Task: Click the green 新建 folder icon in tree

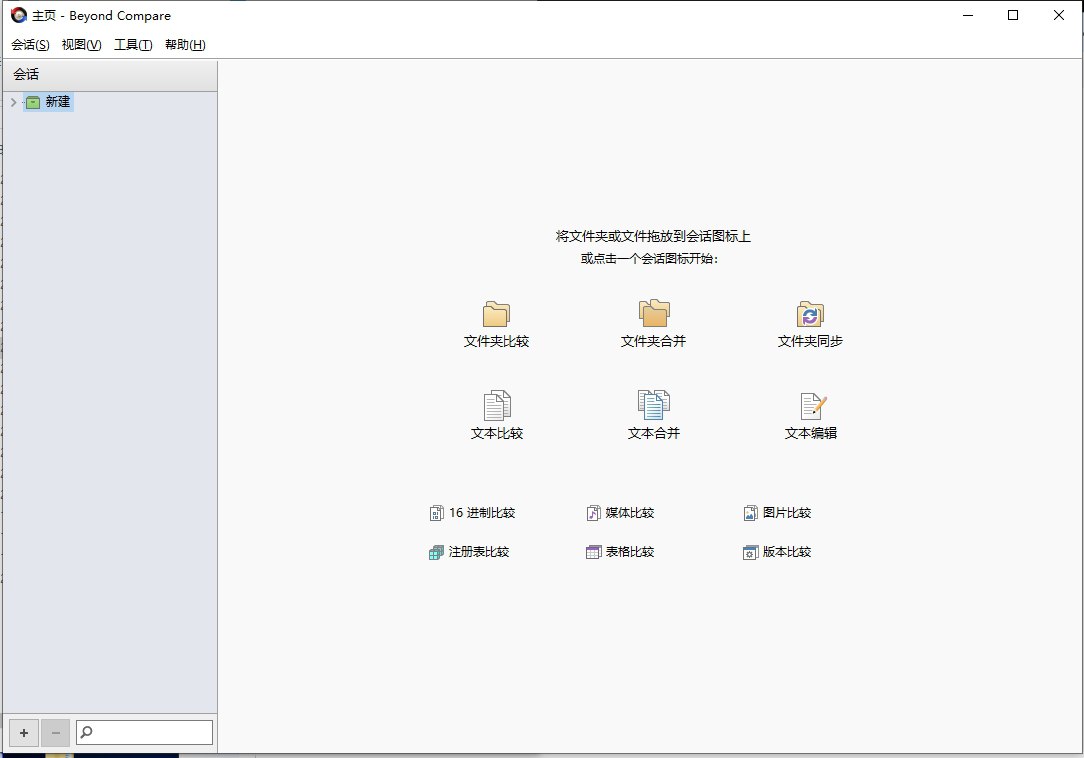Action: coord(32,102)
